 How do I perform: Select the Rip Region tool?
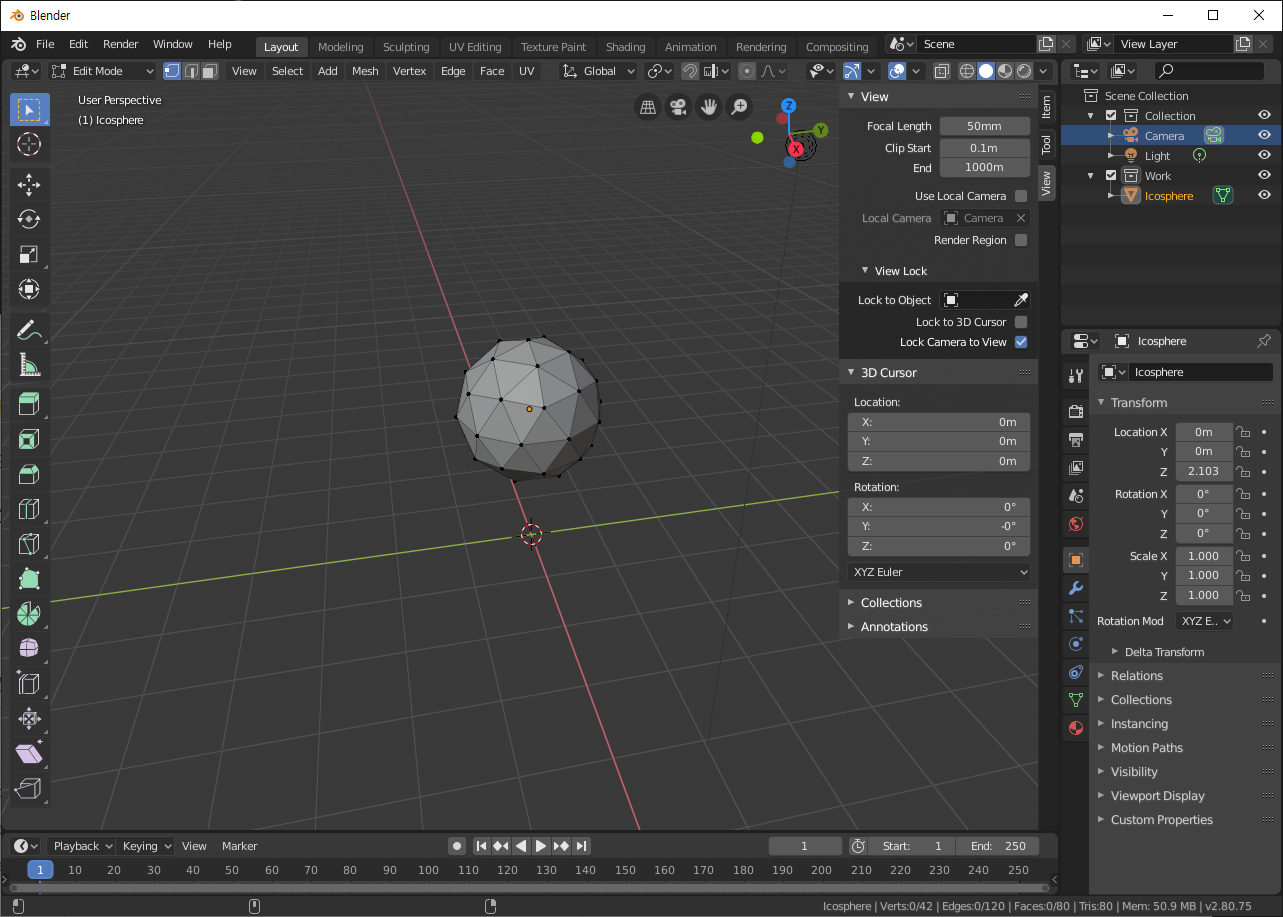(29, 788)
